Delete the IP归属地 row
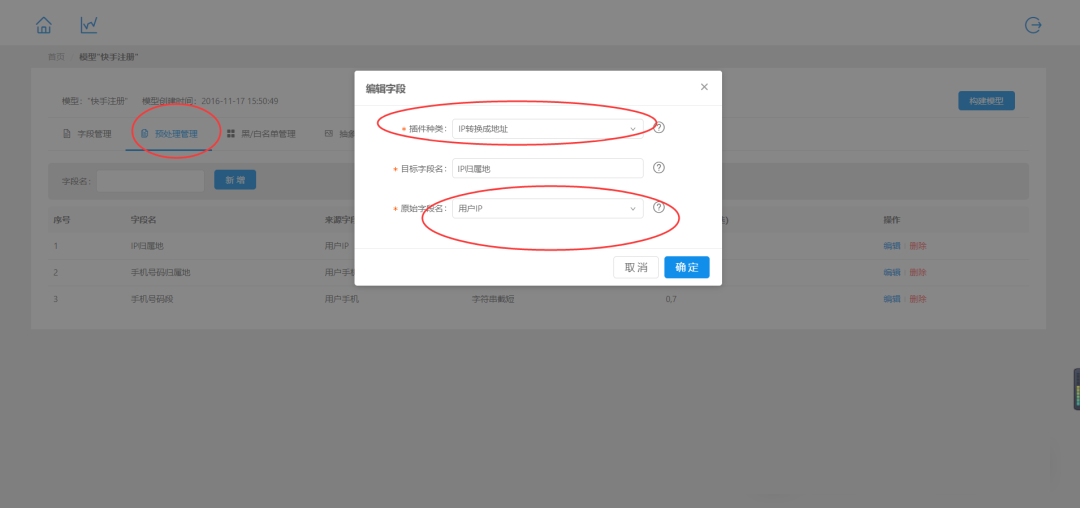The image size is (1080, 508). tap(917, 246)
